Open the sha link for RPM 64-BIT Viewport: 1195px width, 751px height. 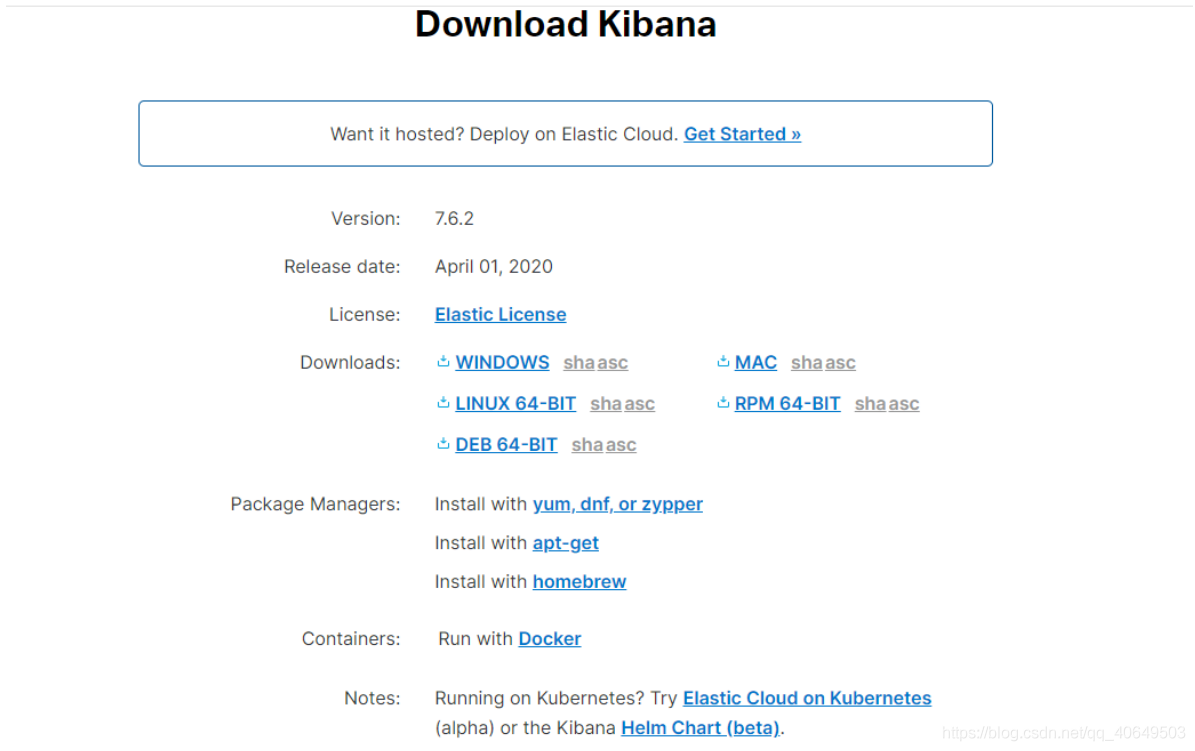[870, 404]
